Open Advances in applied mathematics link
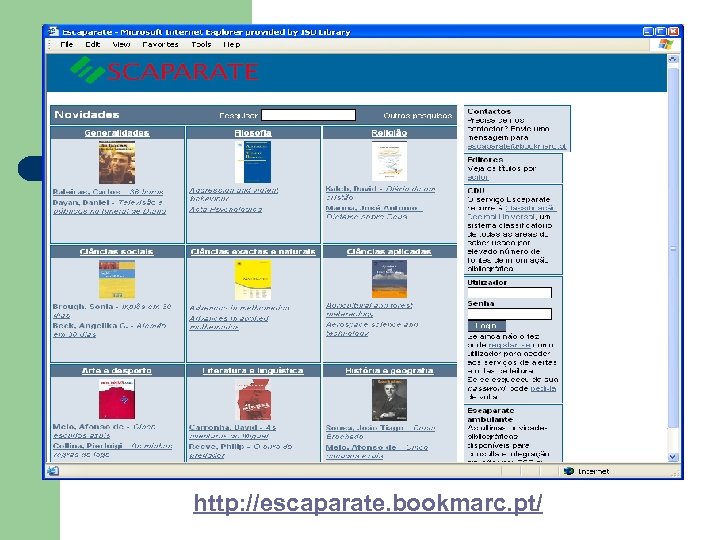The image size is (720, 540). (229, 322)
